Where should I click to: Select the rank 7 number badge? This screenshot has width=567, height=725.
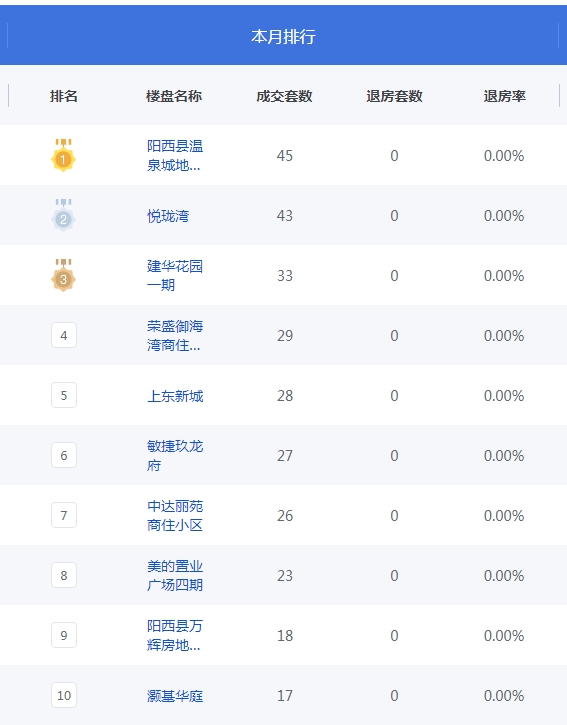click(x=64, y=515)
